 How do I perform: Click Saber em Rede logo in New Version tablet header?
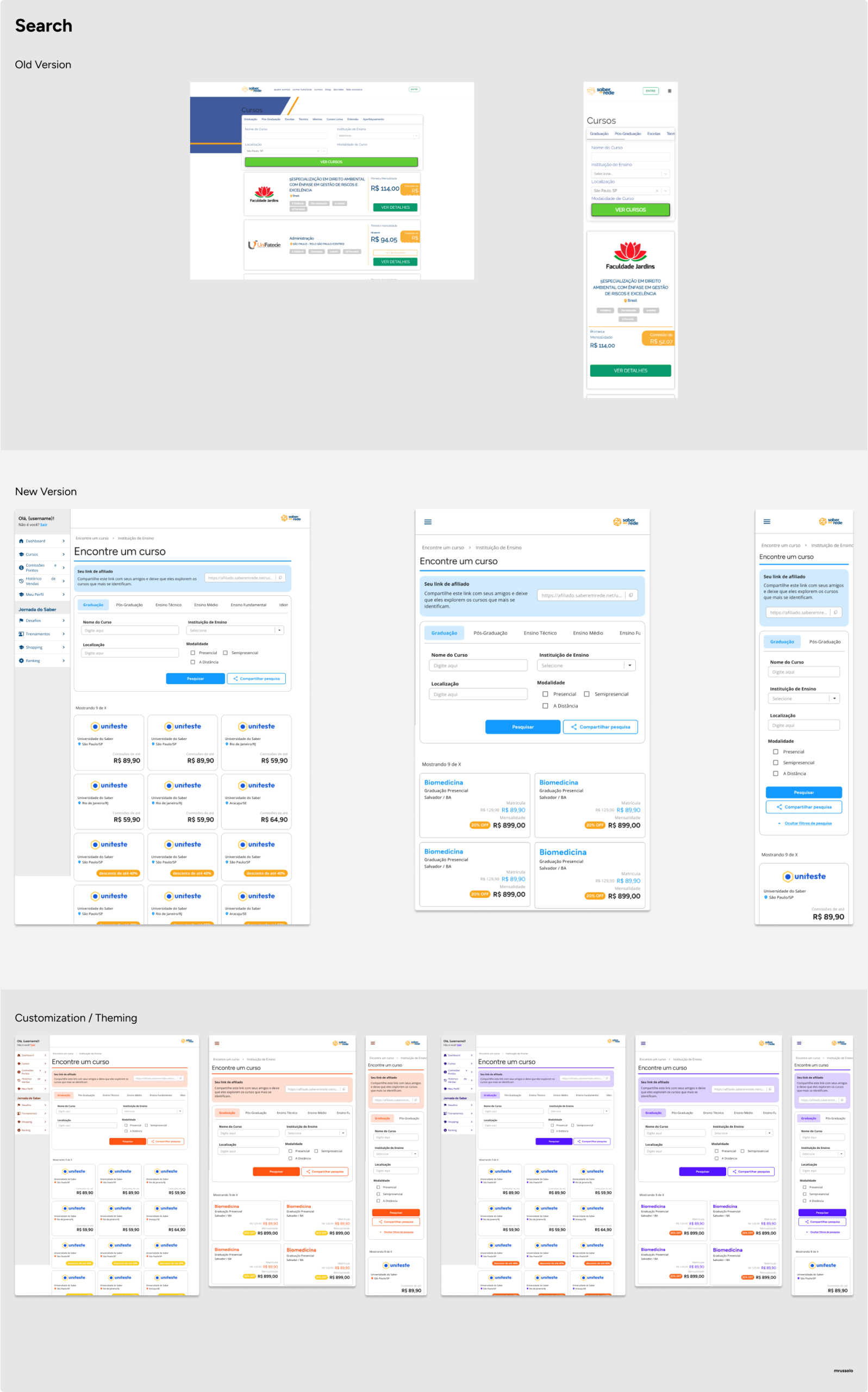point(625,522)
